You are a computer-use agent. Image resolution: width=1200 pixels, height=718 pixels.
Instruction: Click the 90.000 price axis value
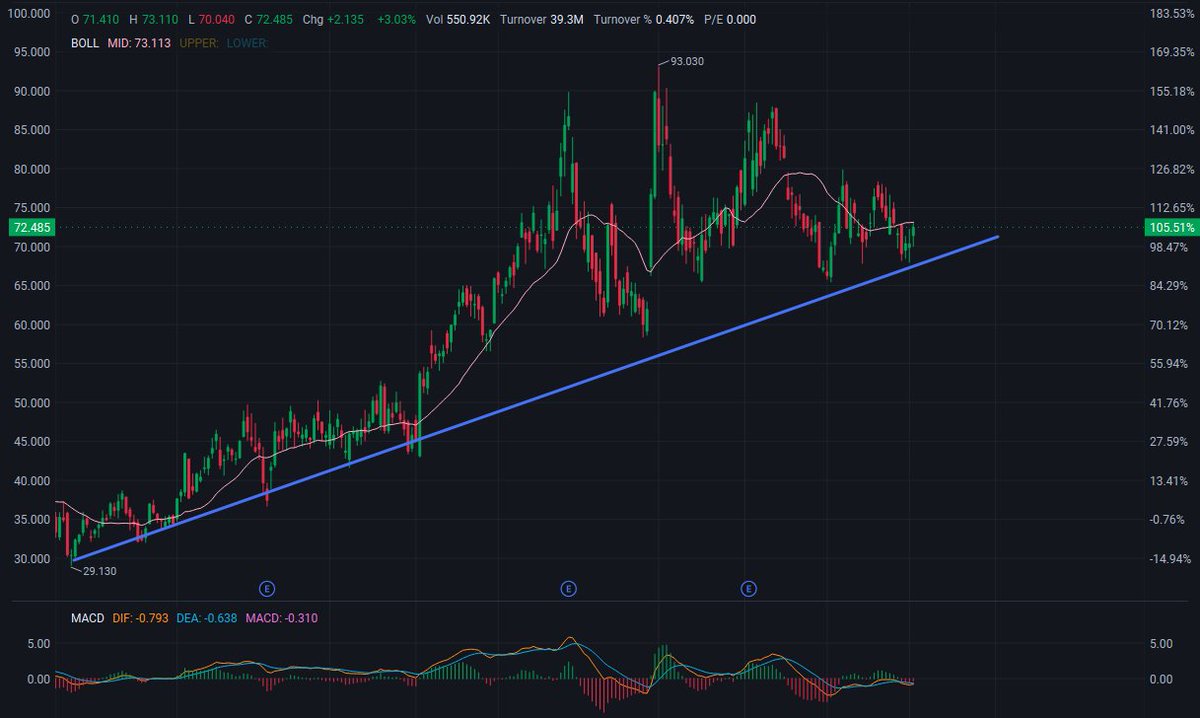30,91
